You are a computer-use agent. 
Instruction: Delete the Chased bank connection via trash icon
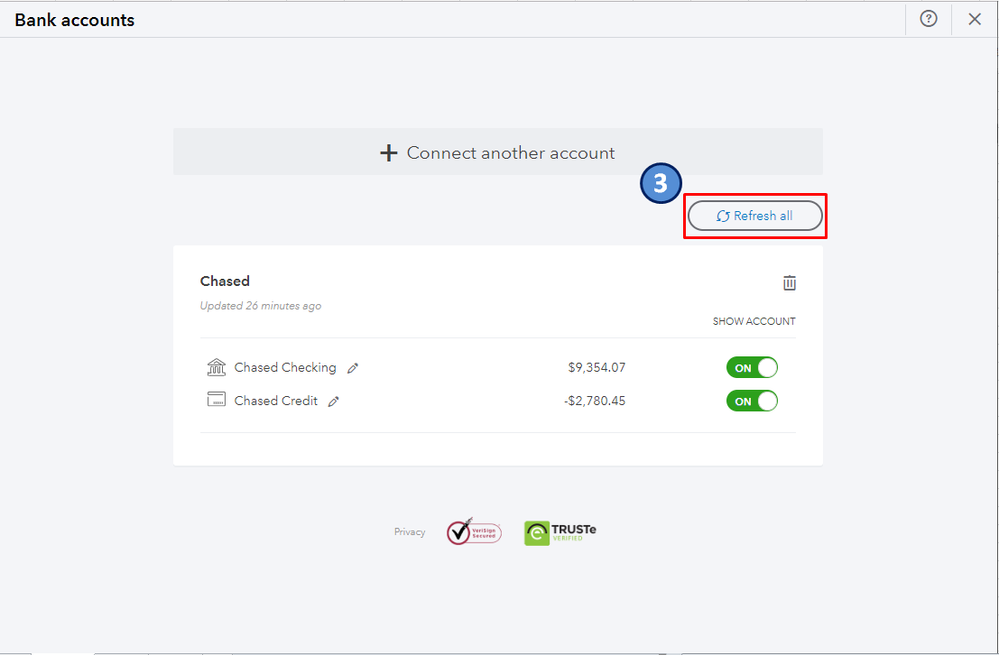[x=789, y=282]
